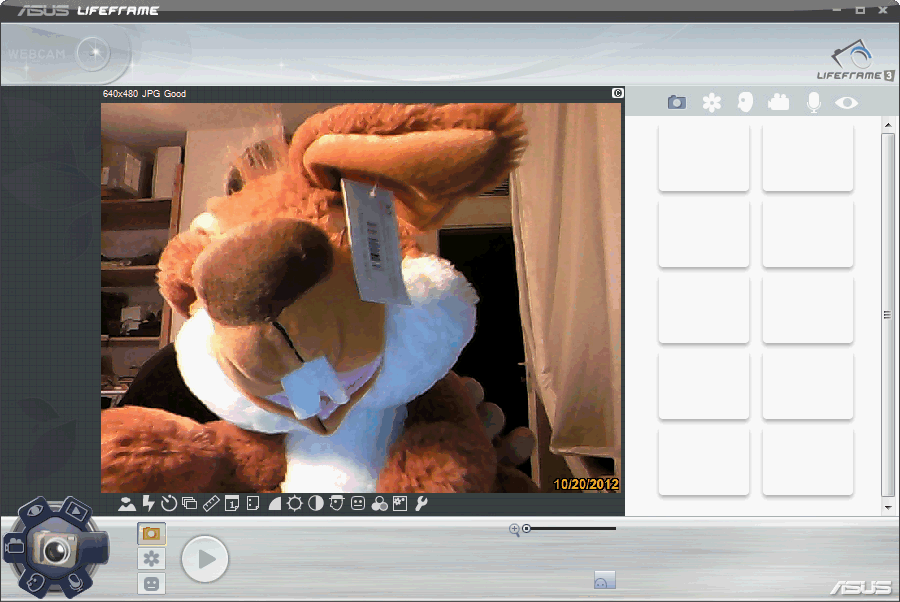Click the LifeFrame 3 logo
The image size is (900, 602).
(x=855, y=60)
